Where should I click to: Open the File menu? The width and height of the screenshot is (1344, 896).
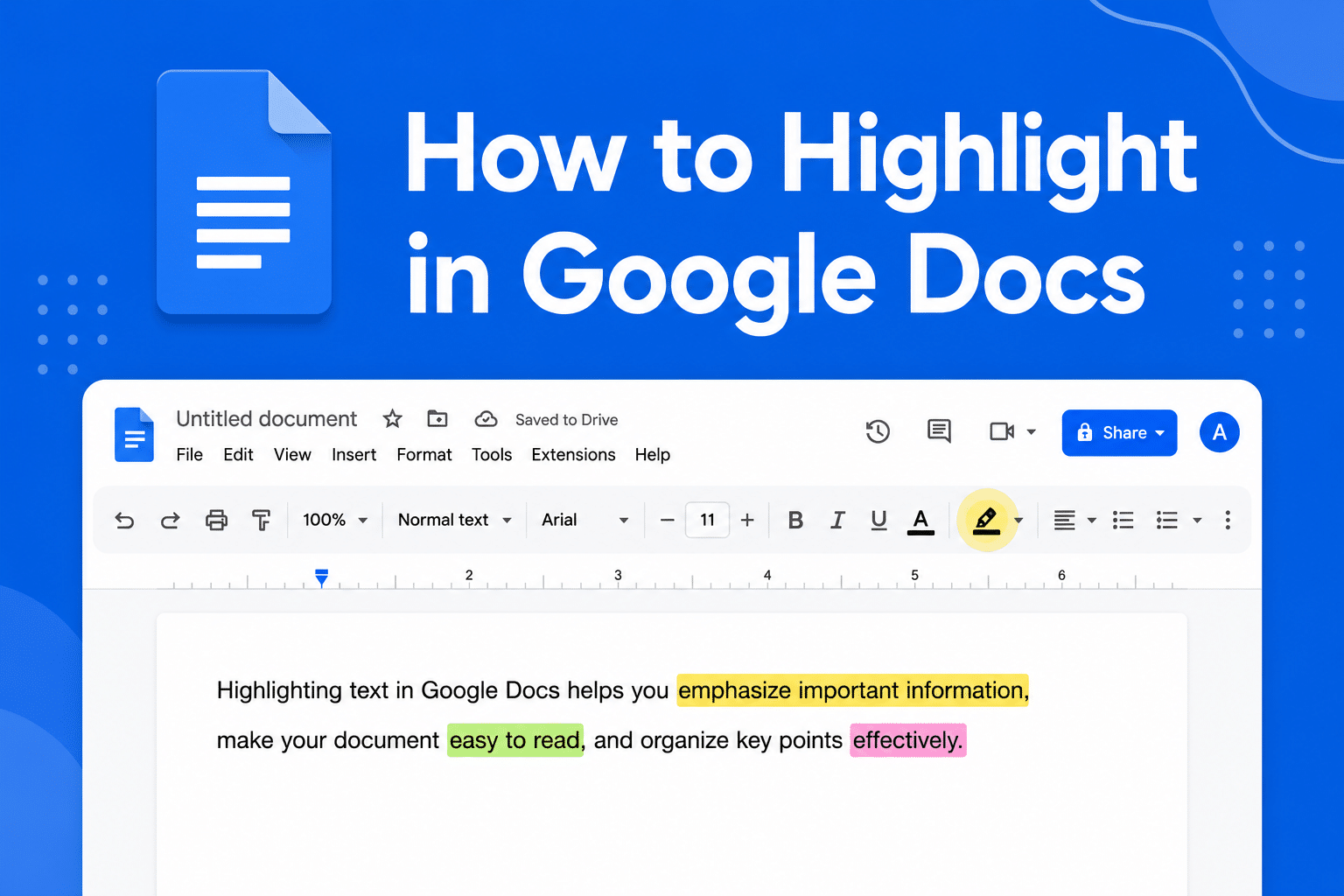[x=189, y=455]
